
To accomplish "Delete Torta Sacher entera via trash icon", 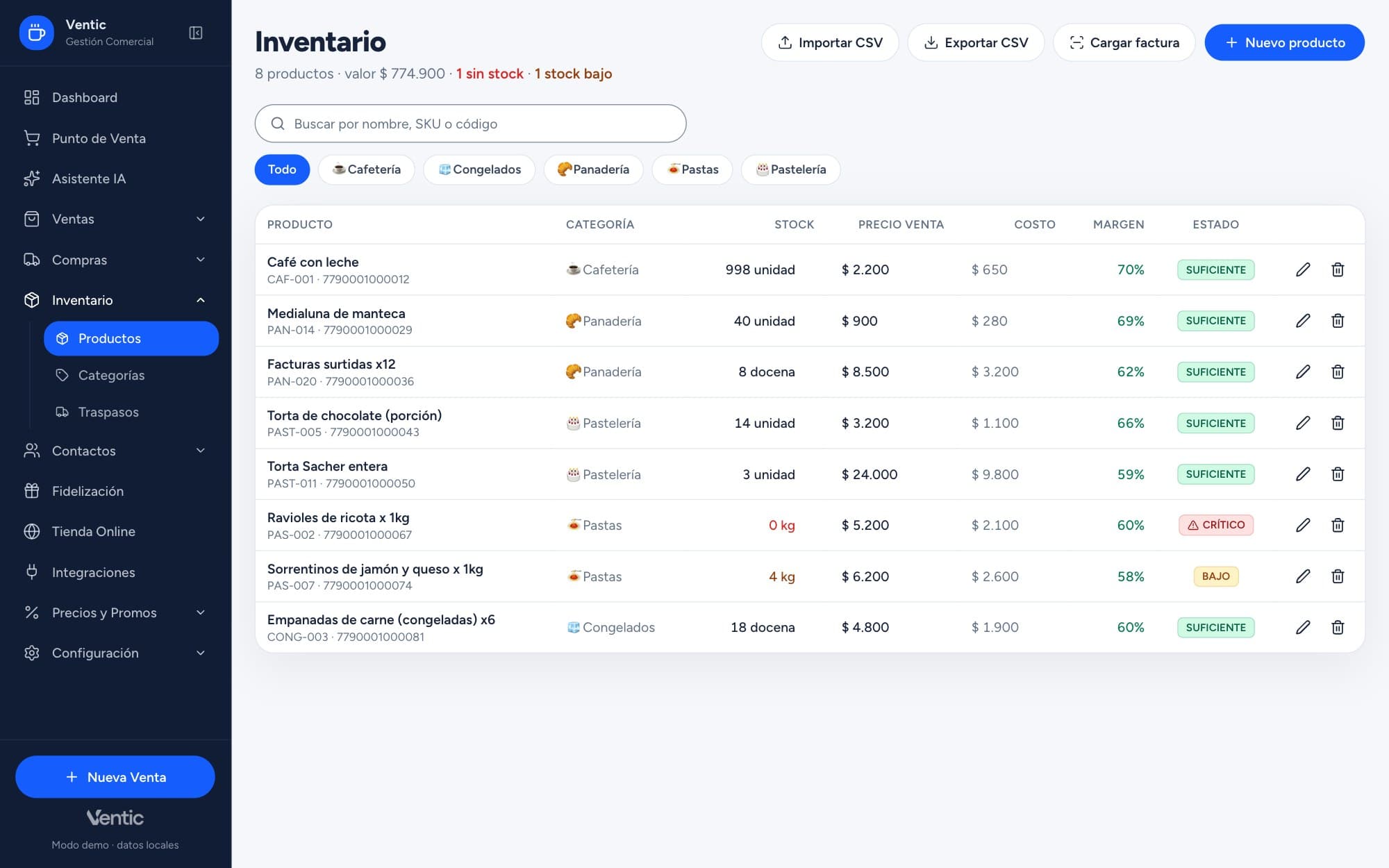I will tap(1338, 474).
